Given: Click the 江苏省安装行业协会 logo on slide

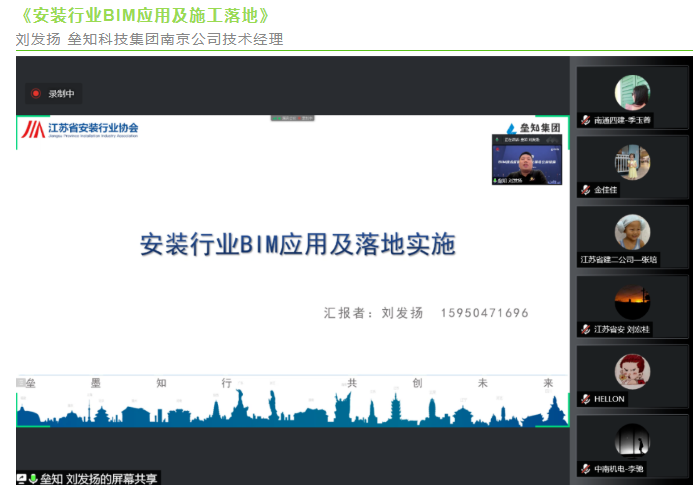Looking at the screenshot, I should click(x=80, y=129).
